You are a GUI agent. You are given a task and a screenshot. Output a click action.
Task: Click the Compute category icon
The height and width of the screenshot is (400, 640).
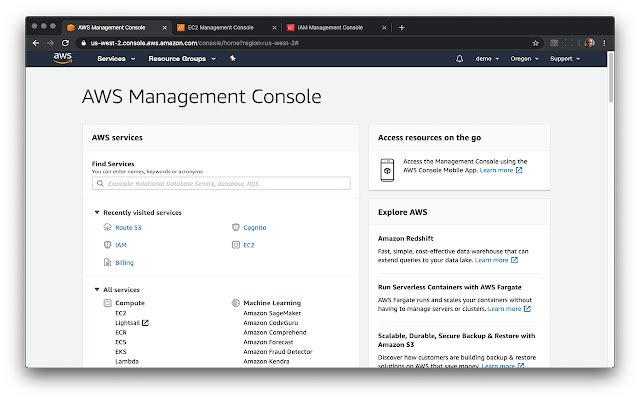(x=107, y=303)
